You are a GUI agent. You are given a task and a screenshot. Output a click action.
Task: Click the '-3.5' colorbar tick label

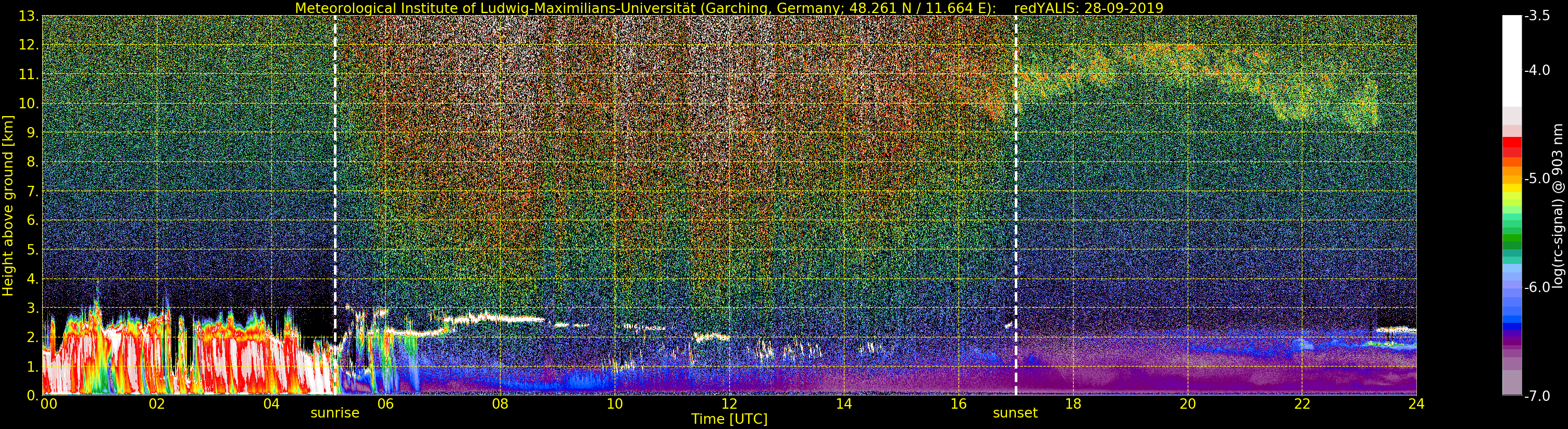pyautogui.click(x=1537, y=16)
